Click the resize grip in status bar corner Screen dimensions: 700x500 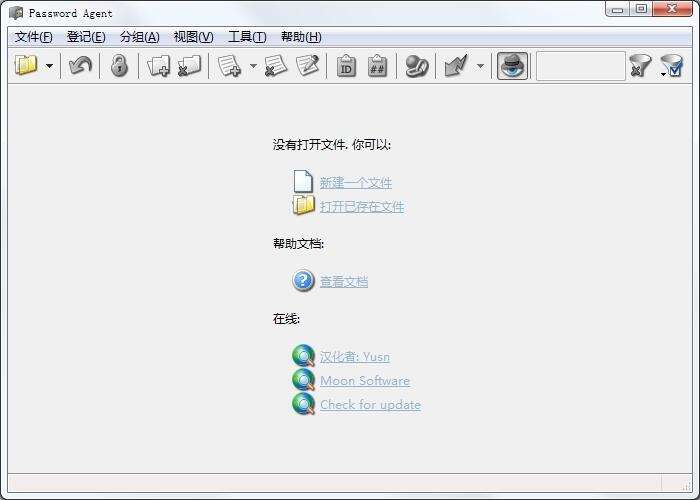tap(687, 486)
